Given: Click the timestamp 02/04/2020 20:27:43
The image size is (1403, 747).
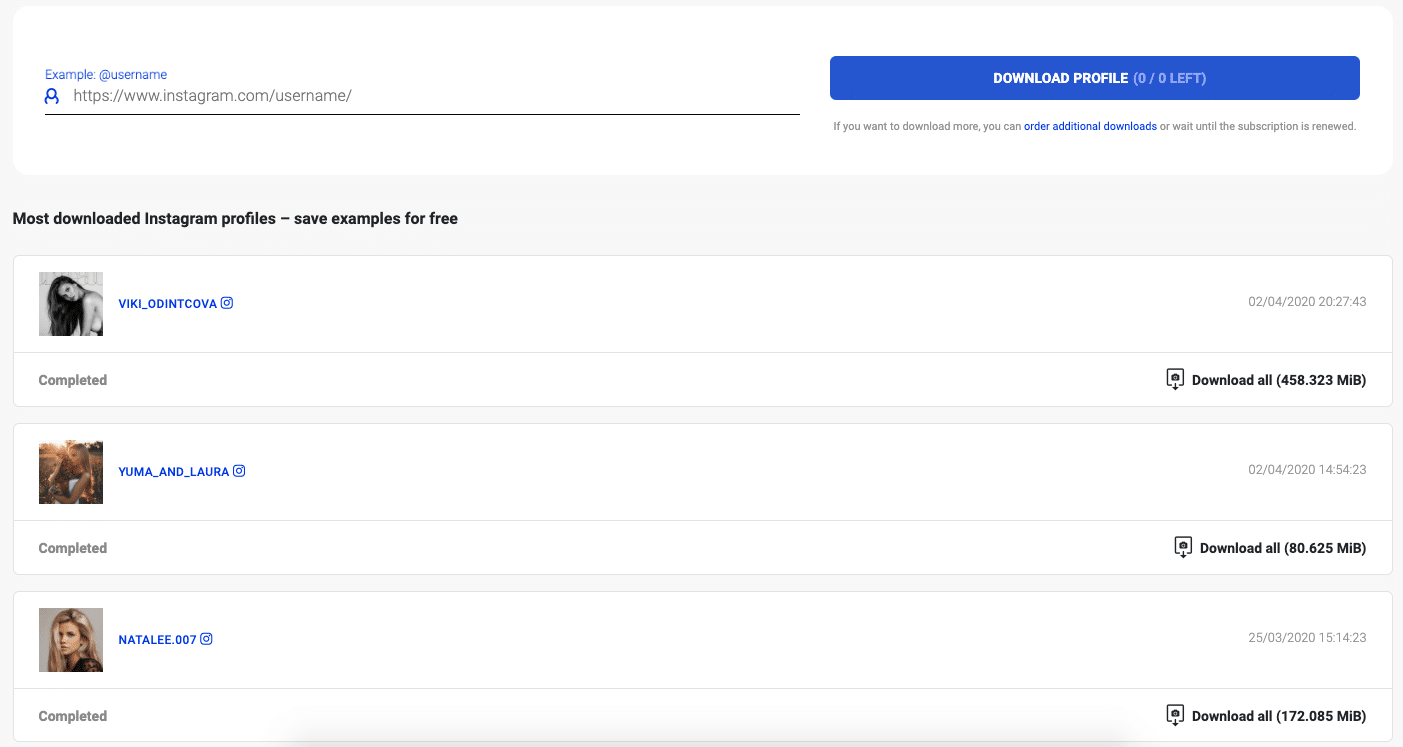Looking at the screenshot, I should click(x=1307, y=302).
